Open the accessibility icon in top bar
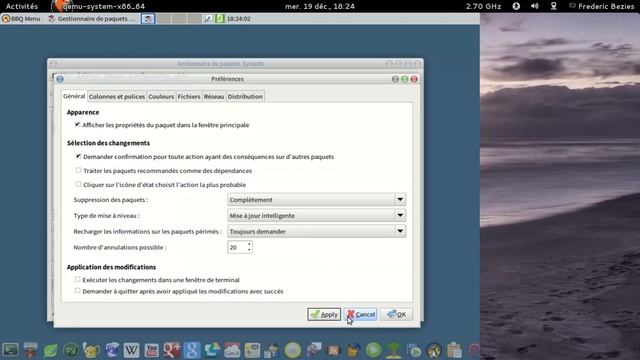 tap(516, 6)
